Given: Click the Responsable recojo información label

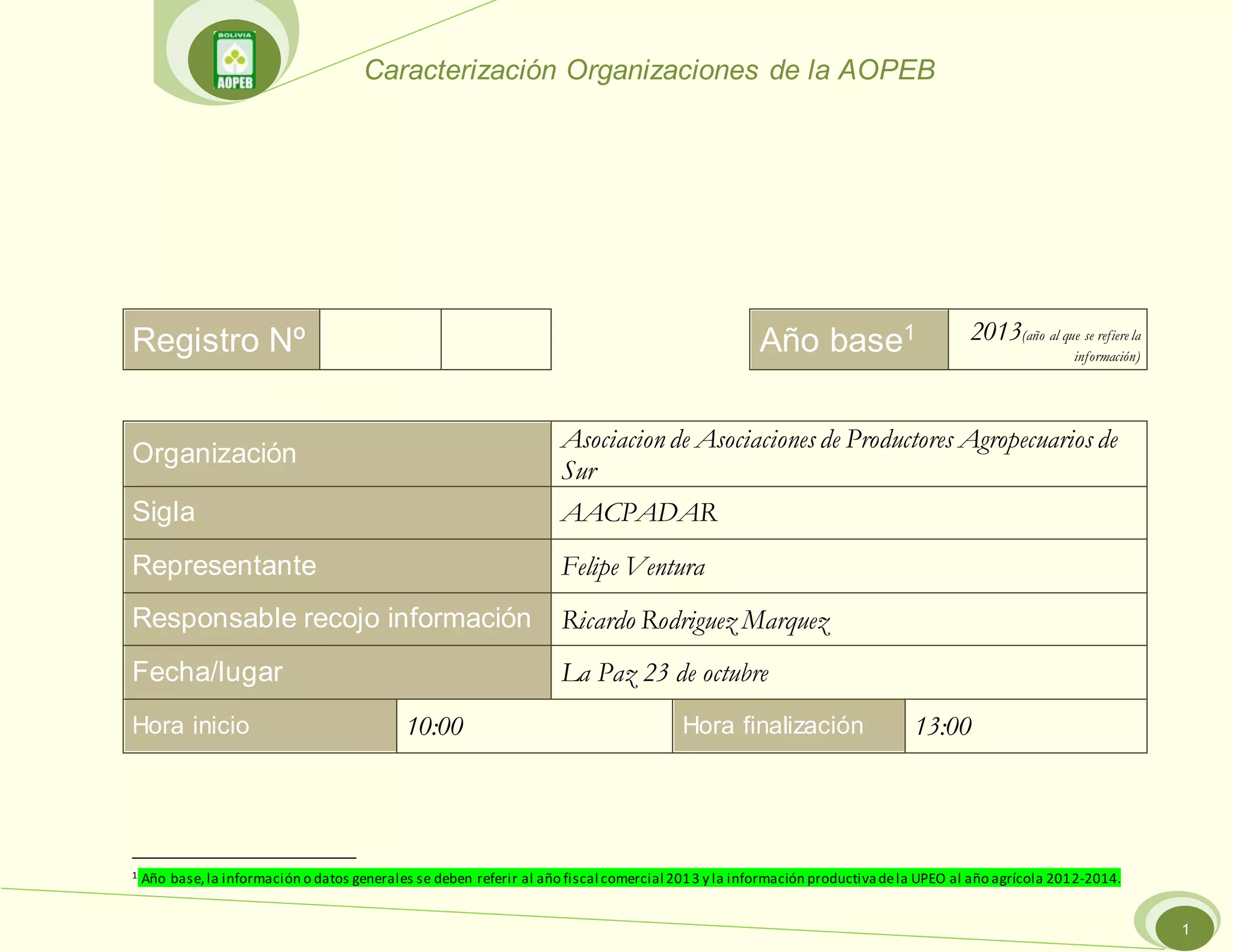Looking at the screenshot, I should pyautogui.click(x=332, y=619).
